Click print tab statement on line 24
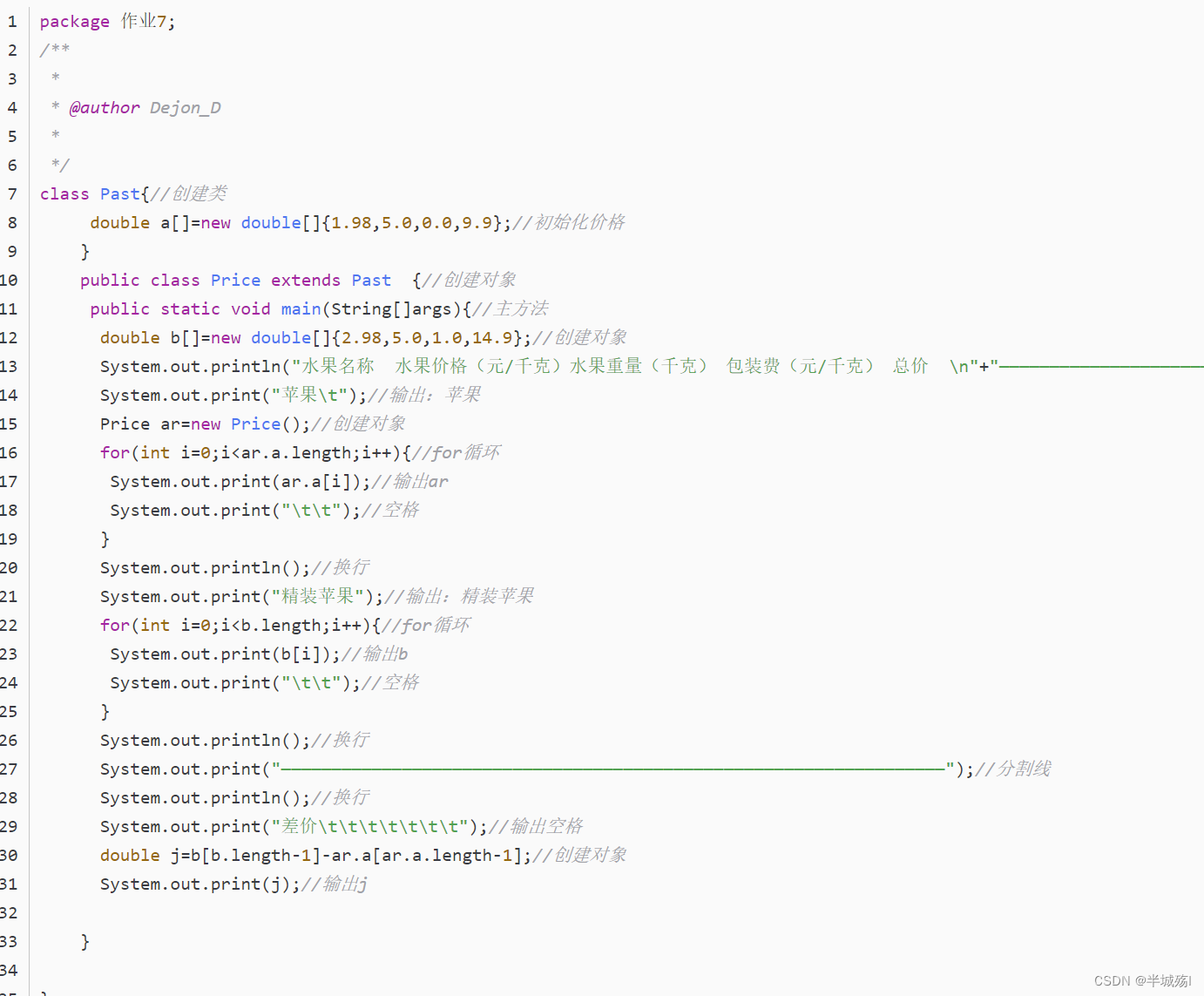The image size is (1204, 996). 235,682
